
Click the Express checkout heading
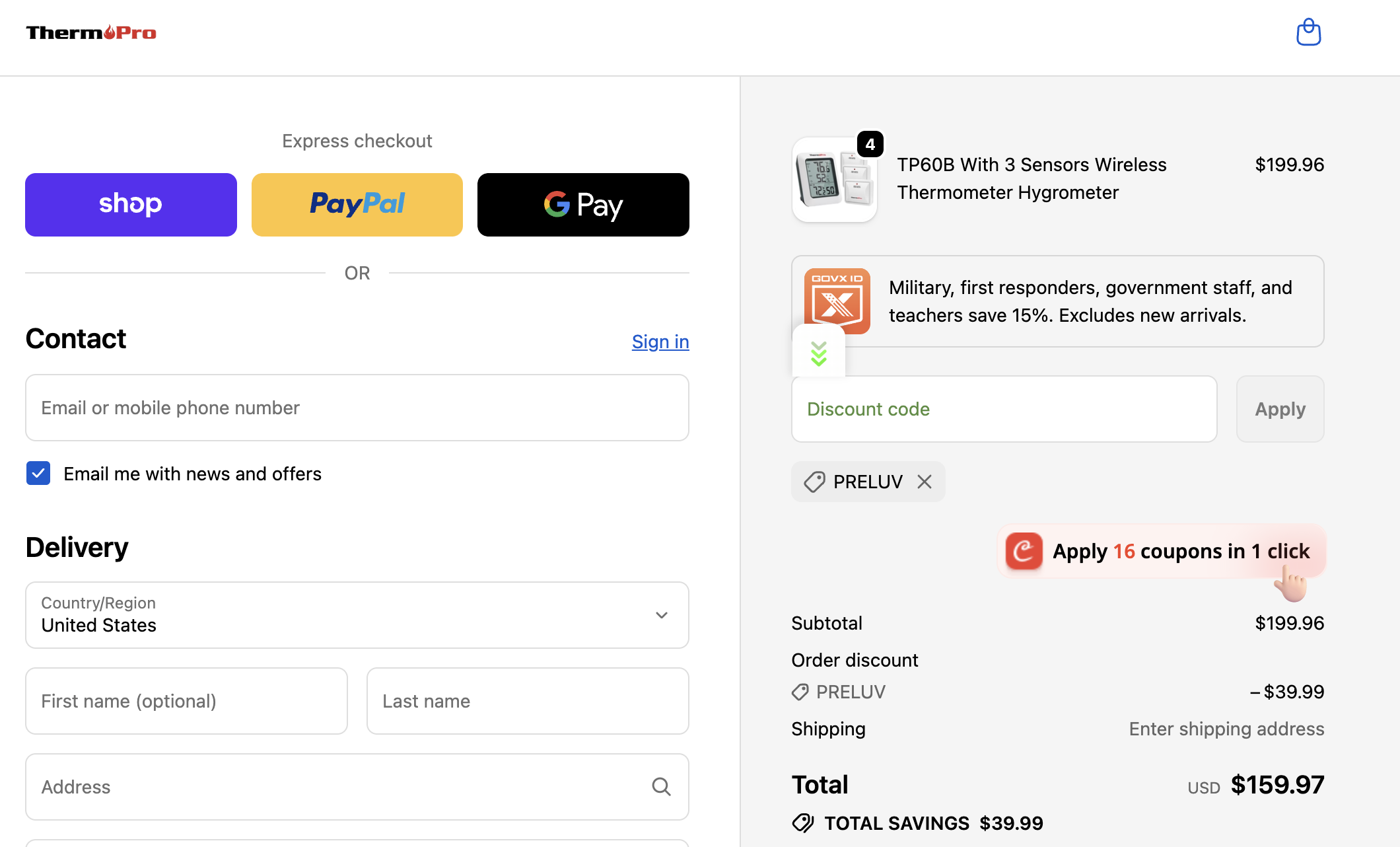(357, 141)
